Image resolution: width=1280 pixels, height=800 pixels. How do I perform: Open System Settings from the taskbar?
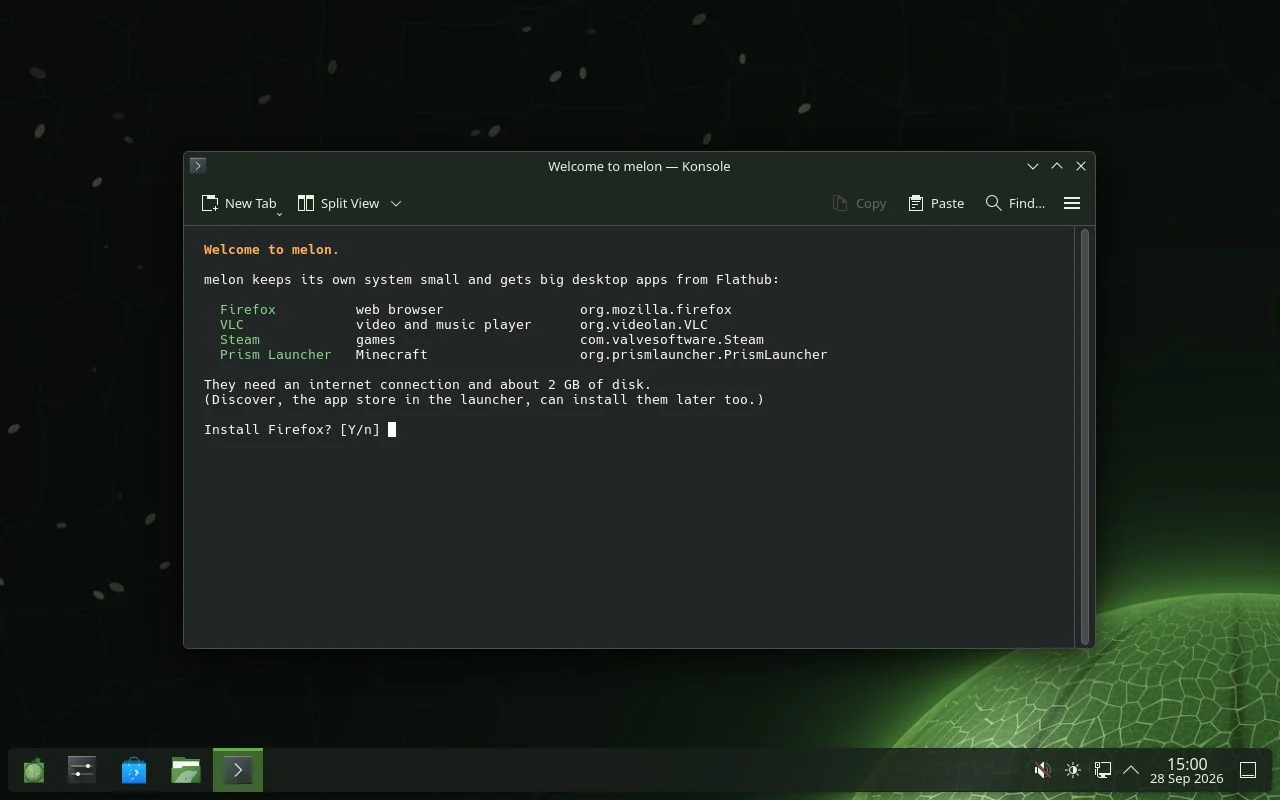82,770
